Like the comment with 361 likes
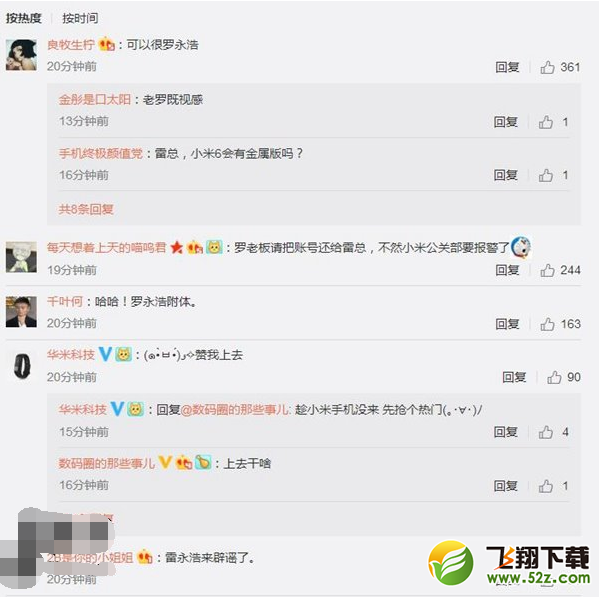602x597 pixels. (x=547, y=67)
